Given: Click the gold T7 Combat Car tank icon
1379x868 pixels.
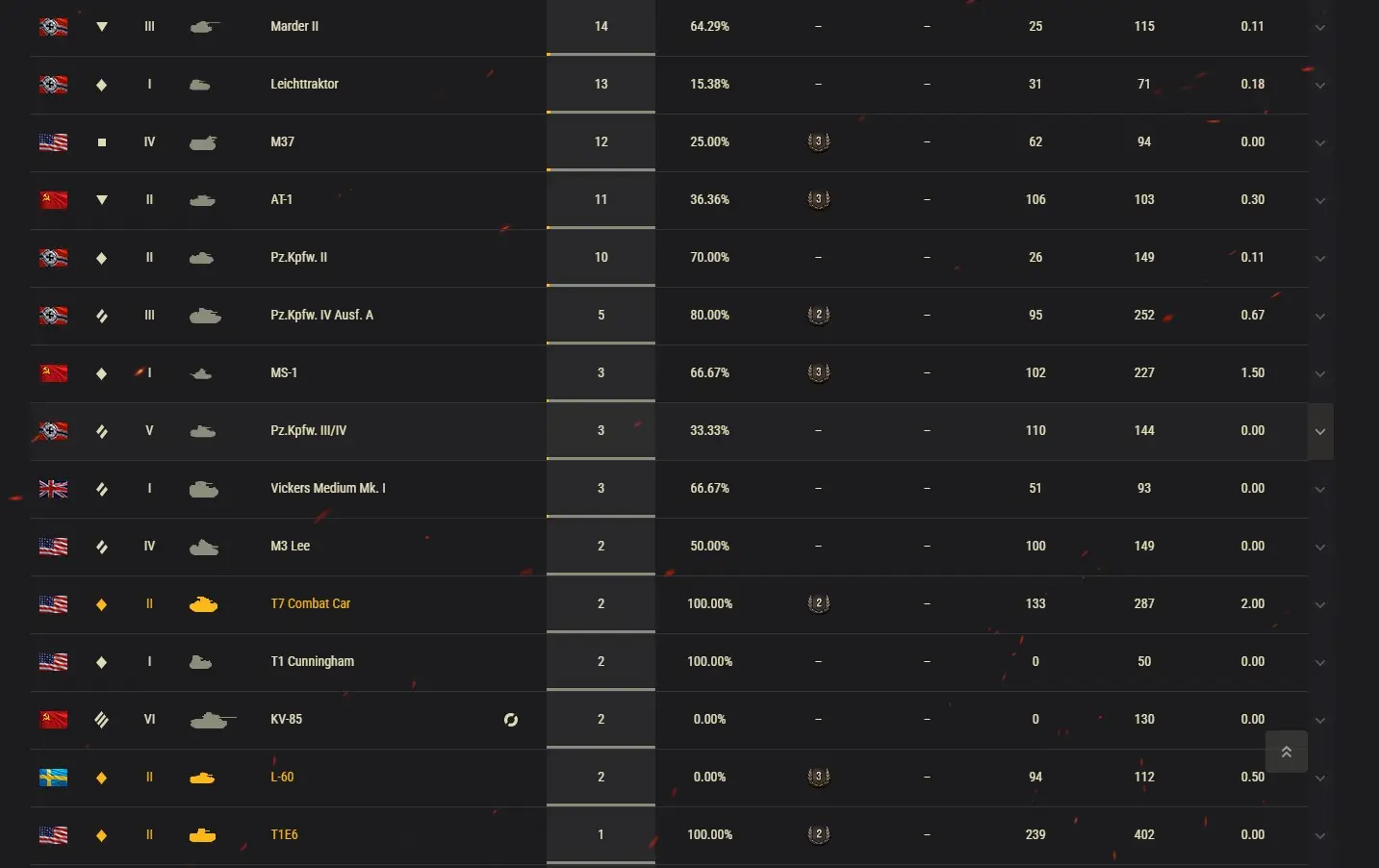Looking at the screenshot, I should (x=203, y=604).
